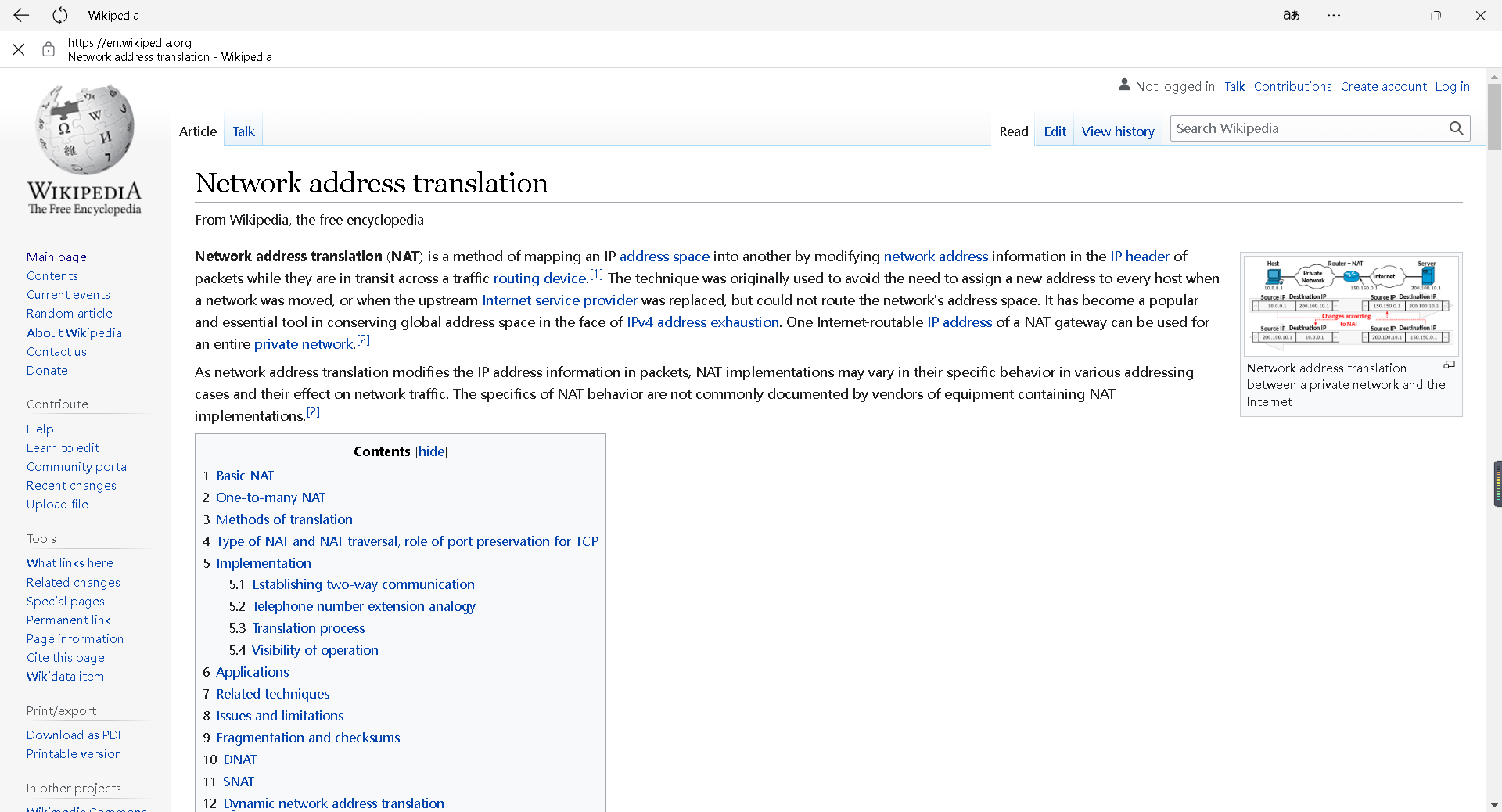Open Cite this page link
Image resolution: width=1502 pixels, height=812 pixels.
[65, 658]
